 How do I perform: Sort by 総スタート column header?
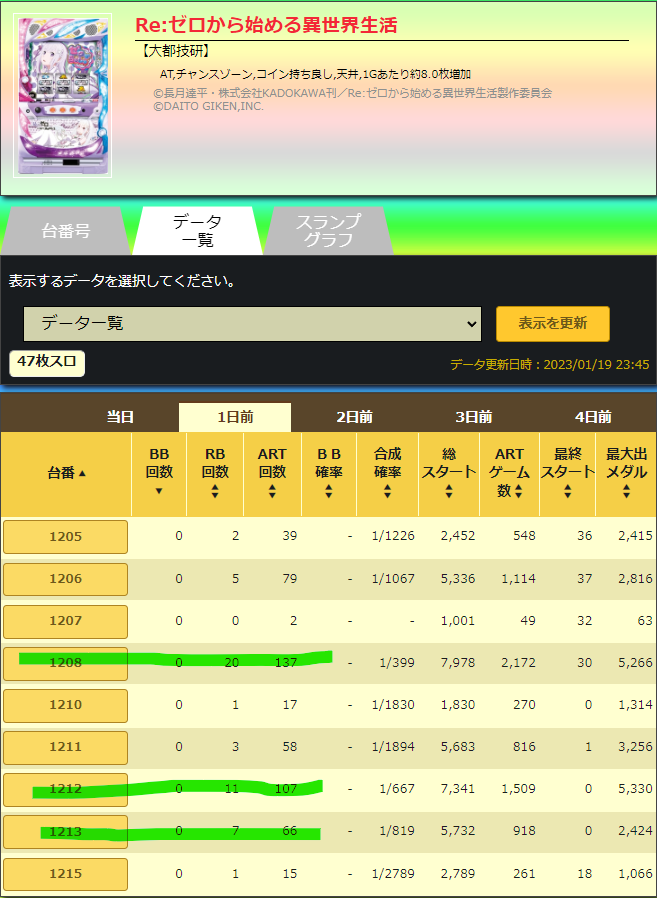coord(449,474)
